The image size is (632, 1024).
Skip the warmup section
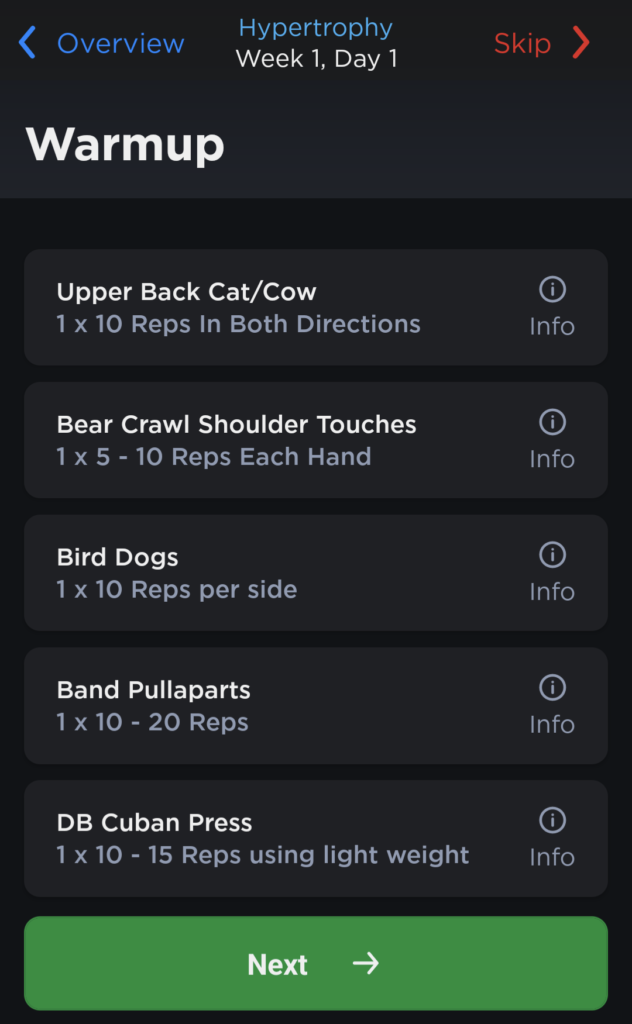tap(522, 44)
